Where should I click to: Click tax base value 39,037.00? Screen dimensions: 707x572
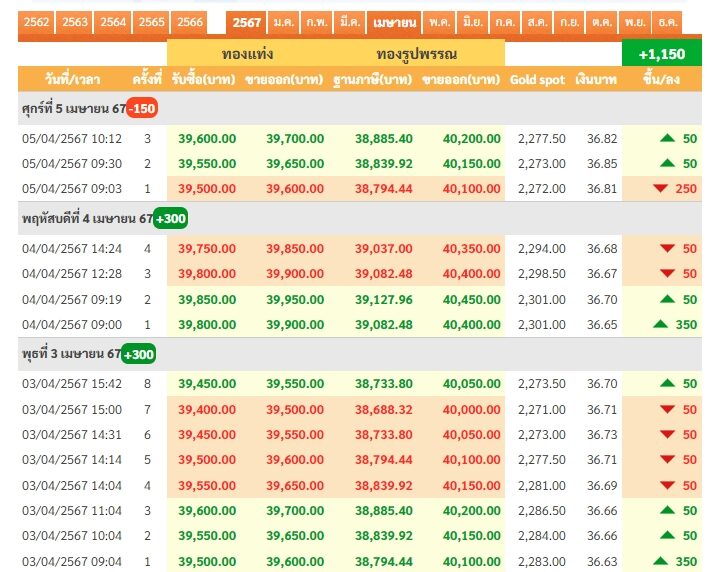383,248
